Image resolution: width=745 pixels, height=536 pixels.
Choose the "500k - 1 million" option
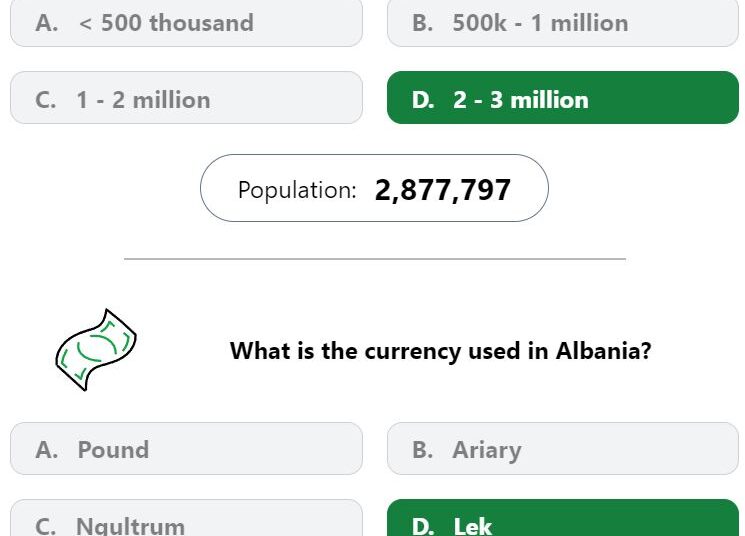tap(562, 22)
